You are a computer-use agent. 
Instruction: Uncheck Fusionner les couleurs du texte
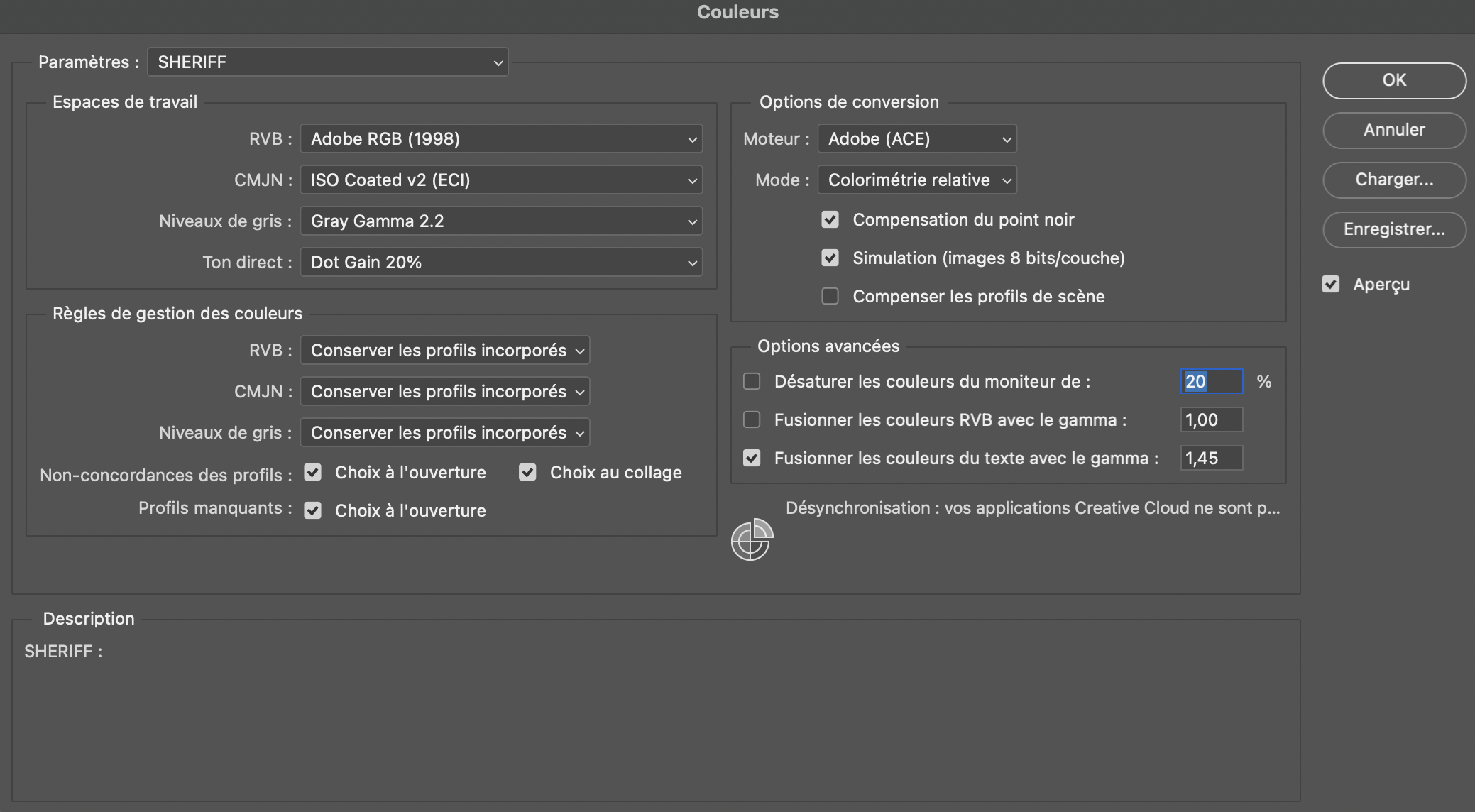752,458
